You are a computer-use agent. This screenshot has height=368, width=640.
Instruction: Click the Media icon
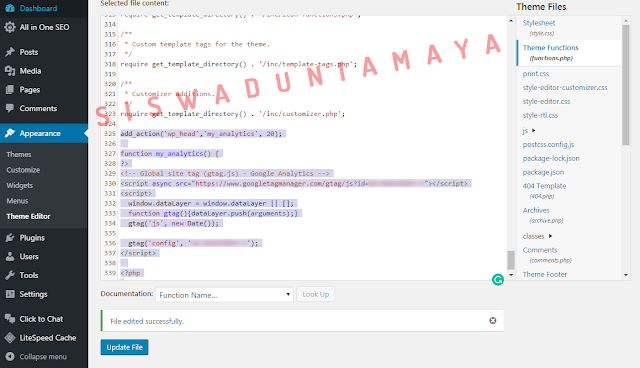coord(10,71)
